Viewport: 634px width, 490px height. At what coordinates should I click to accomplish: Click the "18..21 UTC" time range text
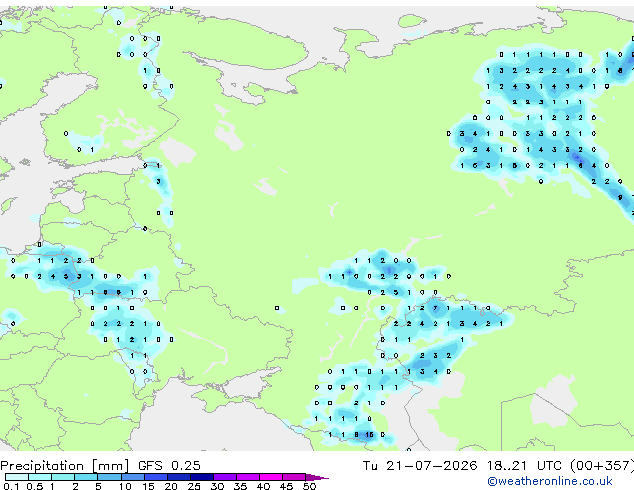524,466
